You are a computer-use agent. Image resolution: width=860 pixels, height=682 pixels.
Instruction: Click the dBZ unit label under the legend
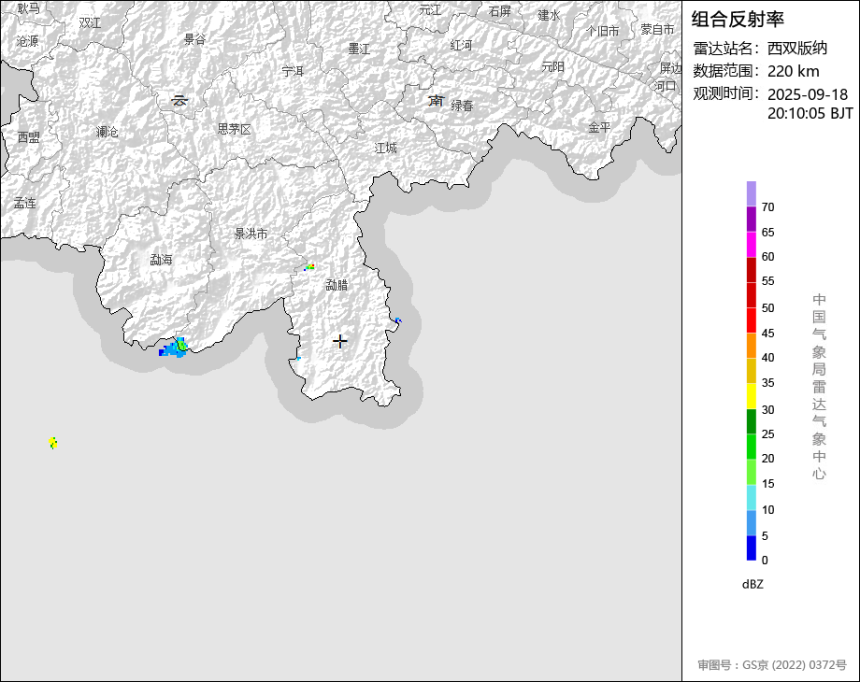(x=752, y=584)
